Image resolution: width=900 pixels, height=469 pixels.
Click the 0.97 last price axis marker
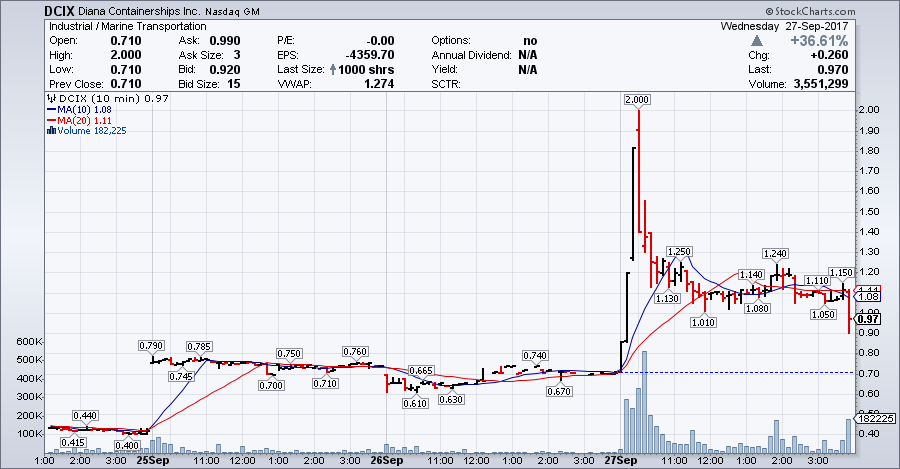(x=870, y=319)
